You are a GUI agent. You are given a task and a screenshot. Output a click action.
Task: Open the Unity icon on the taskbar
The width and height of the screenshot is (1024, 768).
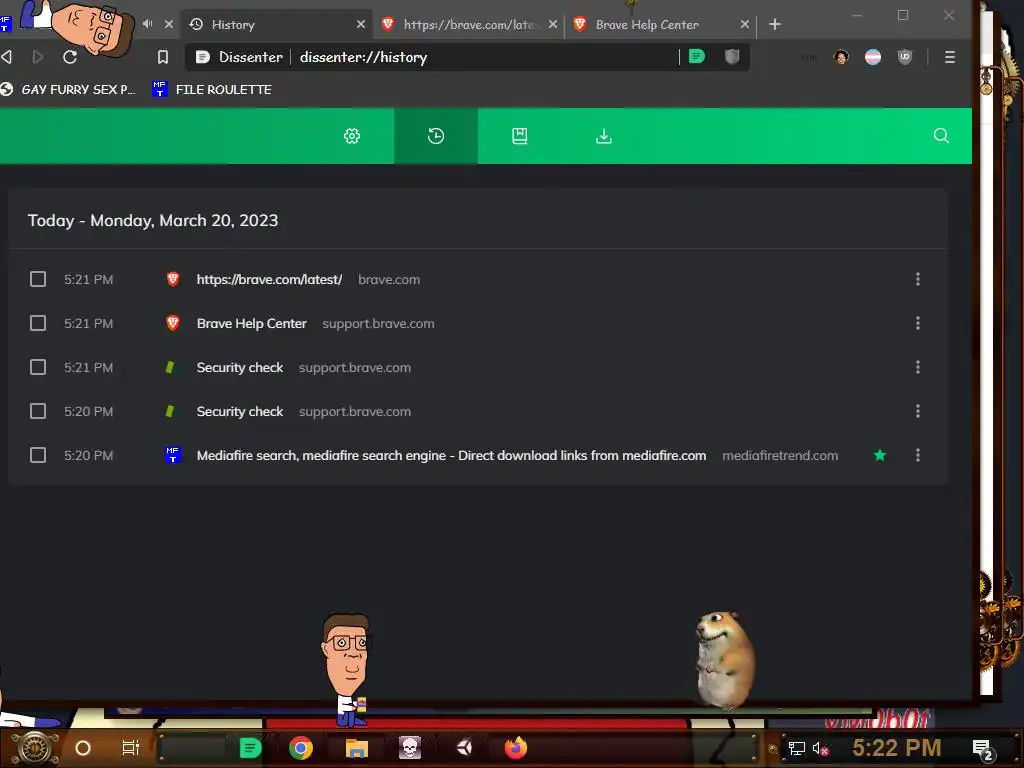click(x=464, y=748)
